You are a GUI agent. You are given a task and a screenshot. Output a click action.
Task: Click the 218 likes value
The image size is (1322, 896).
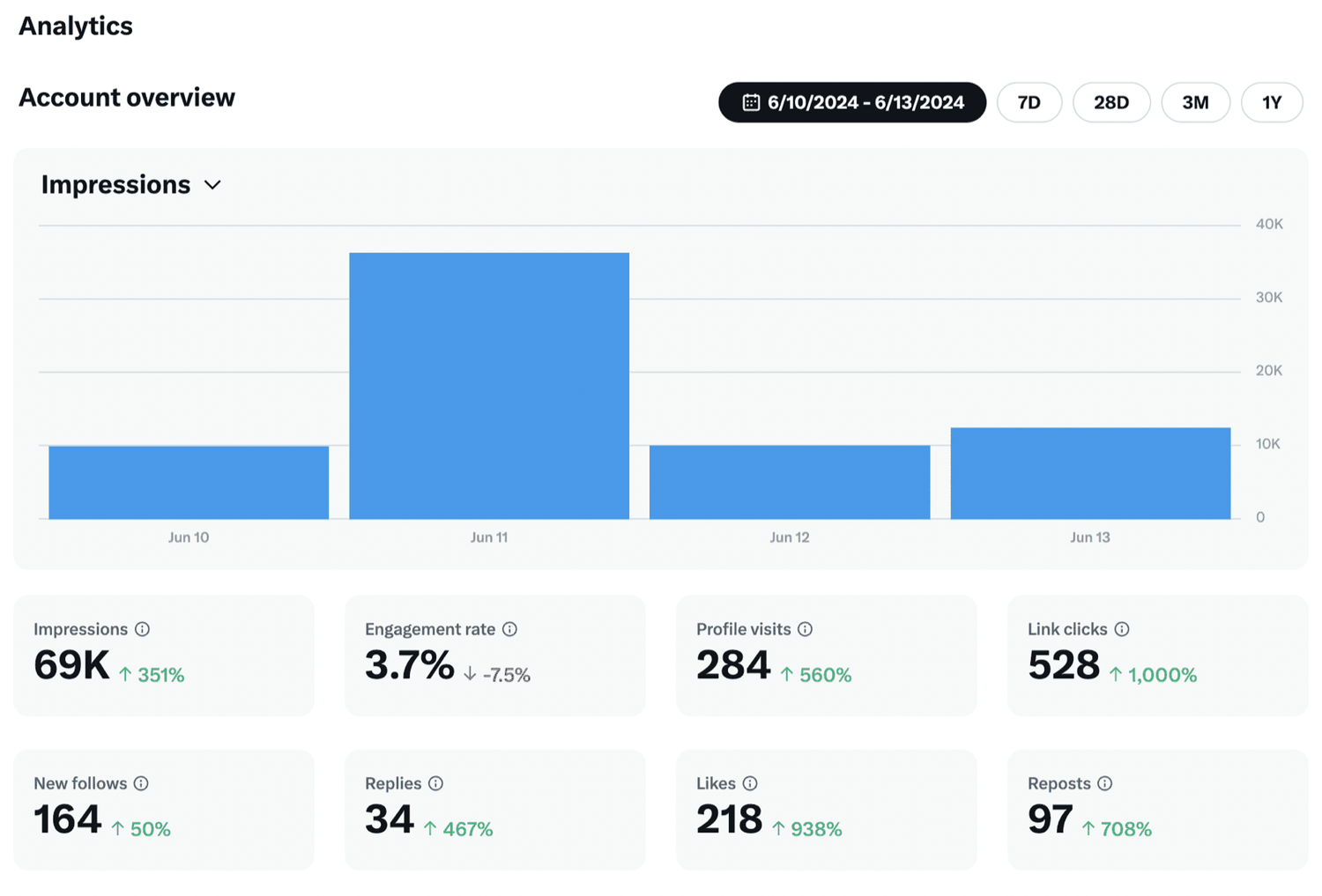(729, 819)
